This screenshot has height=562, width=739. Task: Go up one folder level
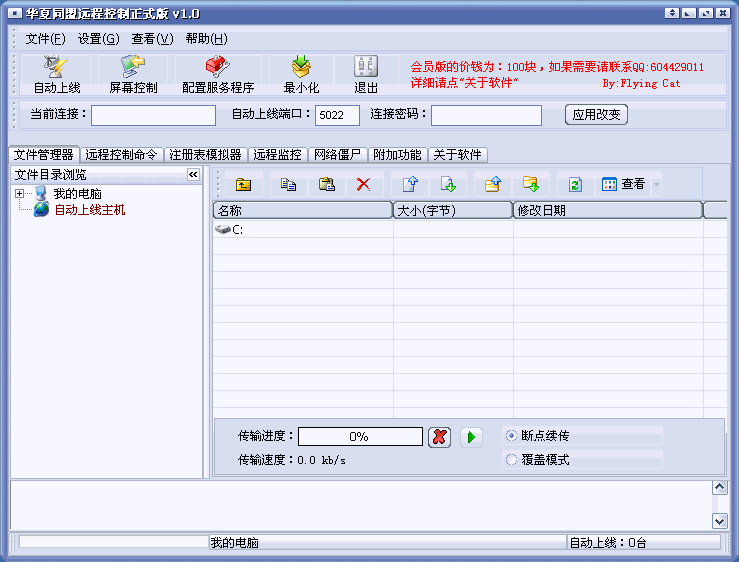243,184
